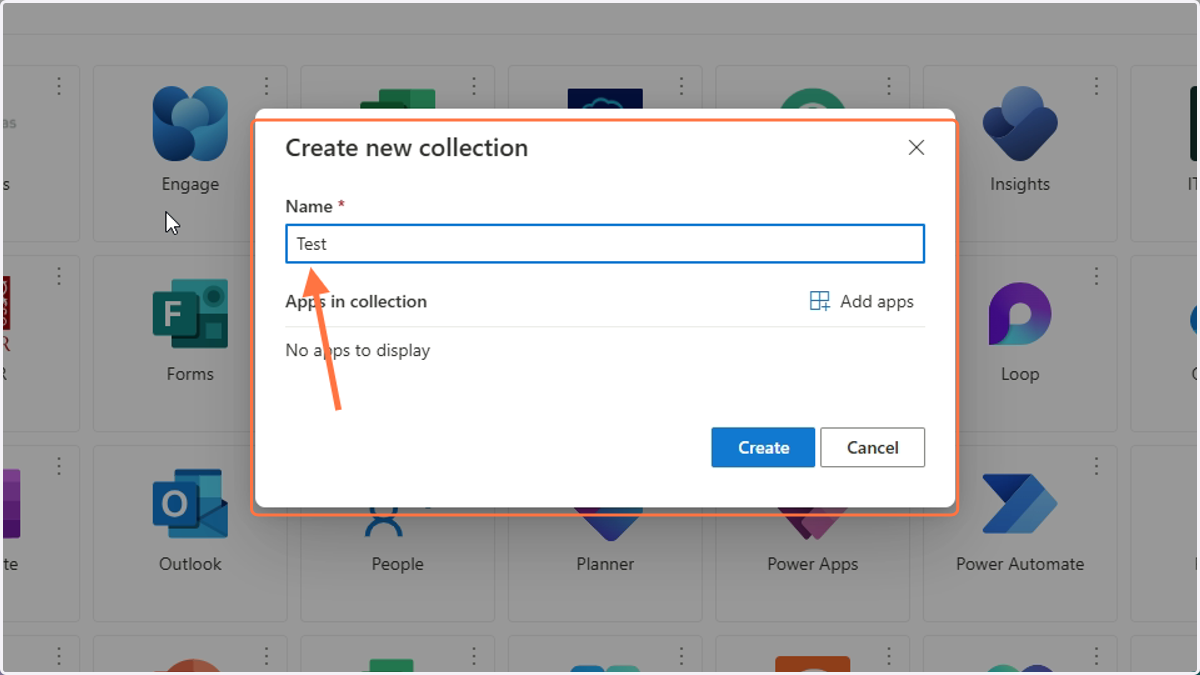Open the Loop app icon
1200x675 pixels.
point(1020,314)
